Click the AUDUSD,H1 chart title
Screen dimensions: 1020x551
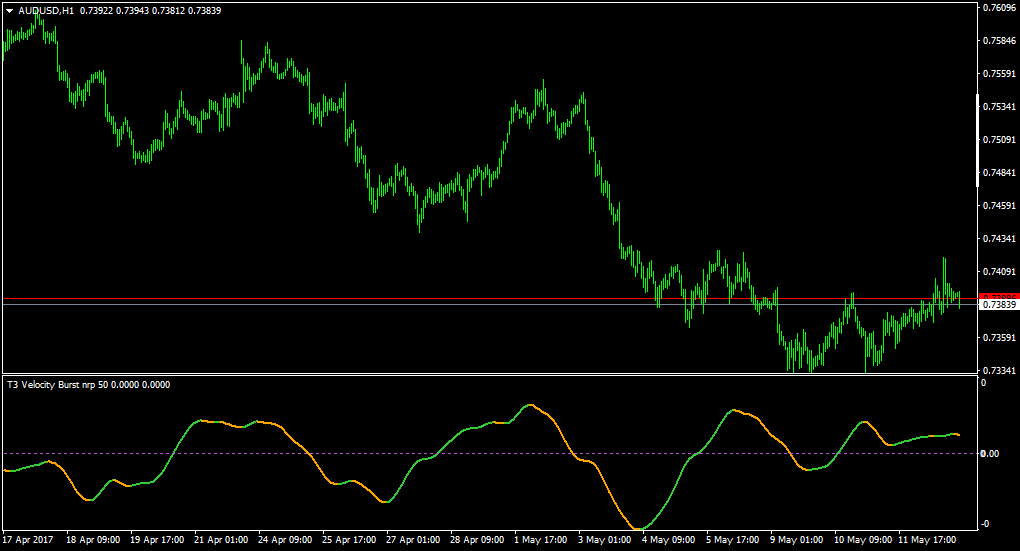46,11
